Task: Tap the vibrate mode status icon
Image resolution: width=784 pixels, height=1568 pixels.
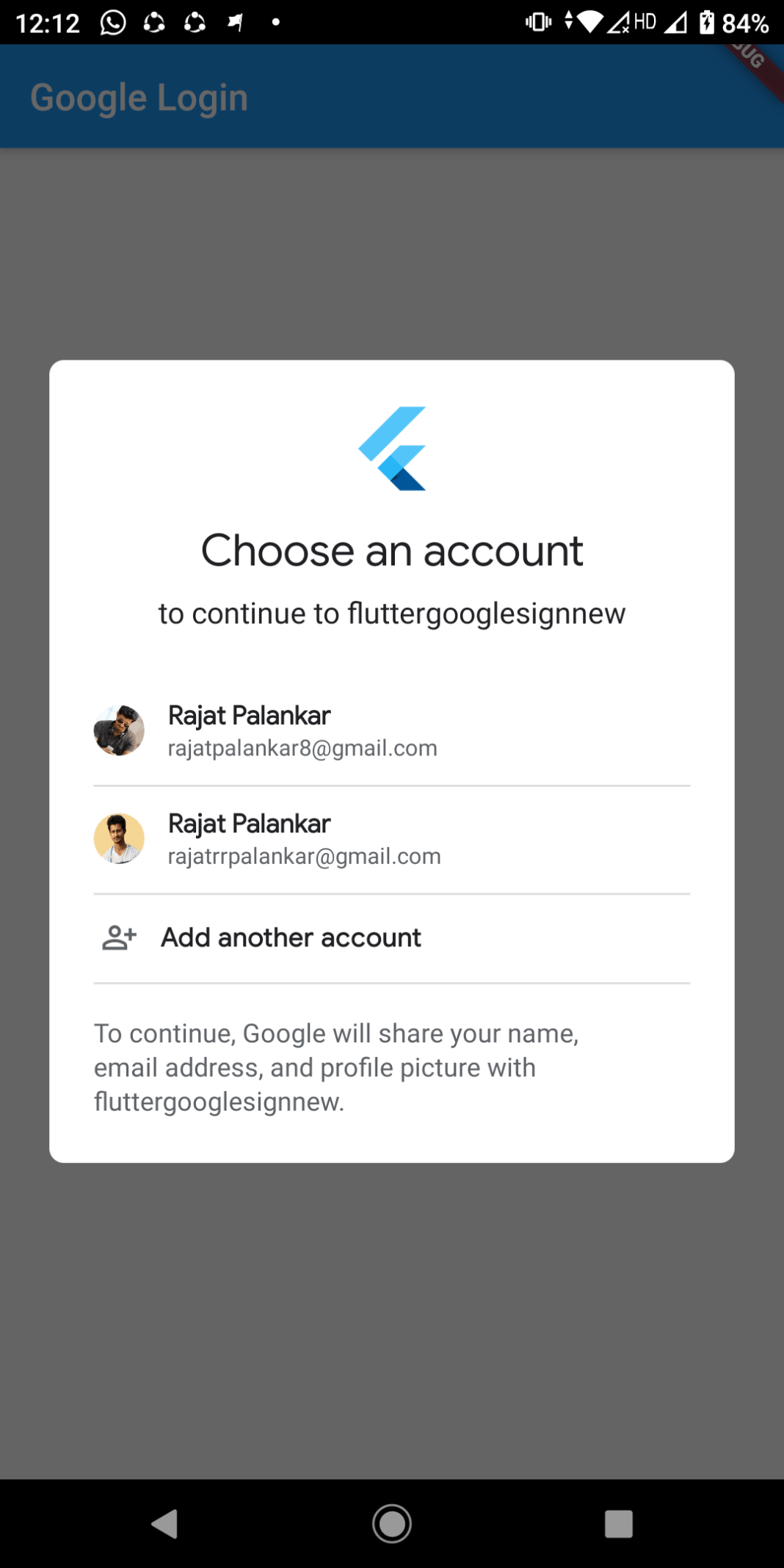Action: pyautogui.click(x=539, y=22)
